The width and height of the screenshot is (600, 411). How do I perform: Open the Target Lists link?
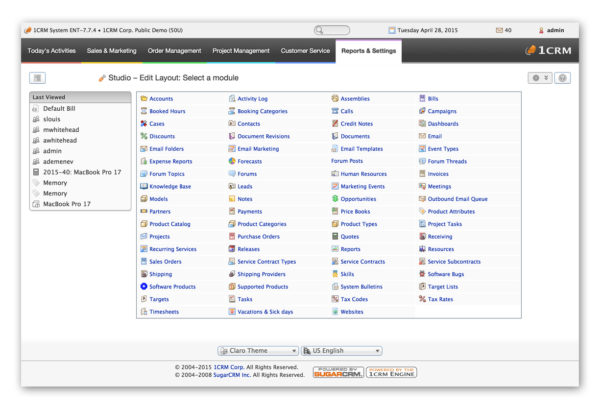coord(443,286)
